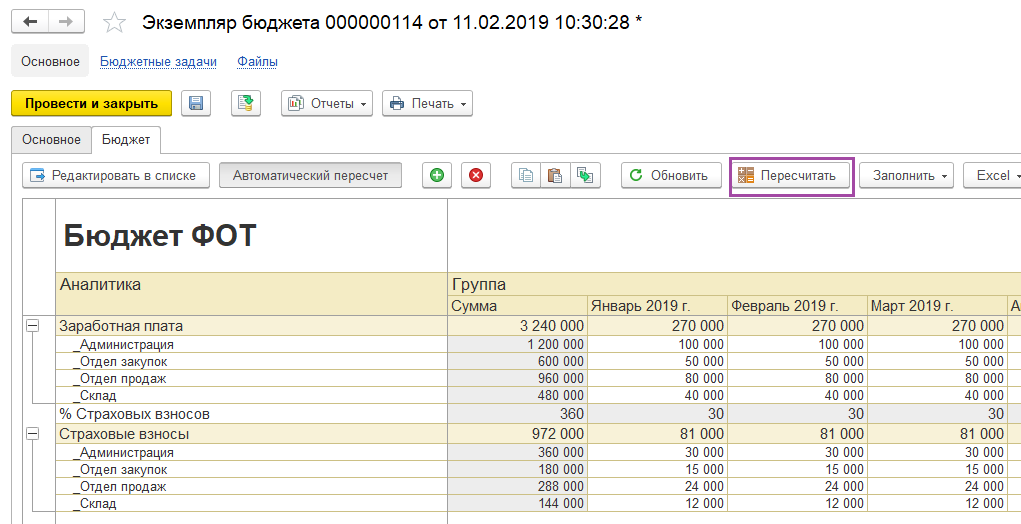This screenshot has height=524, width=1021.
Task: Click the Сумма column header
Action: click(518, 306)
